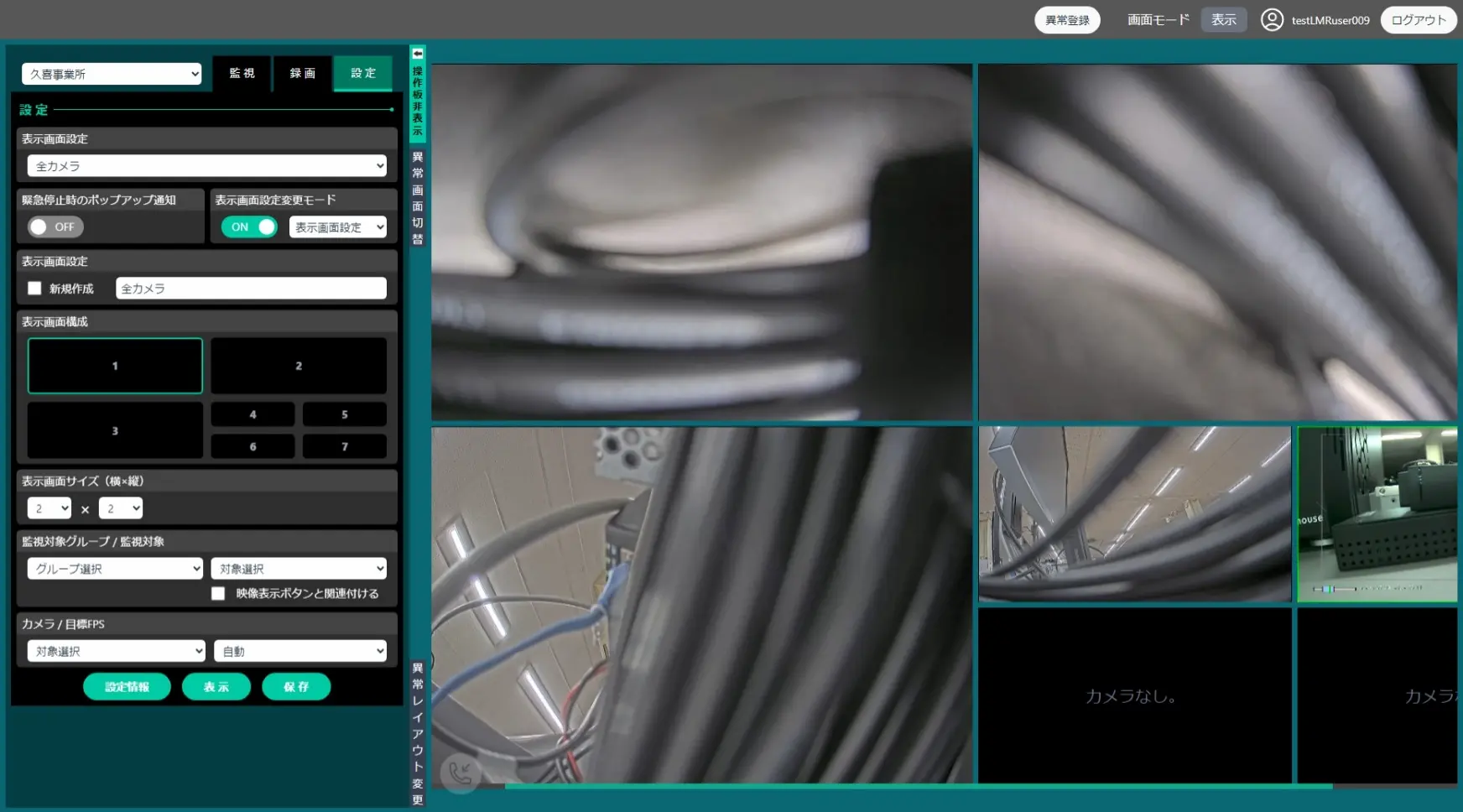
Task: Turn off the 表示画面設定変更モード switch
Action: 249,226
